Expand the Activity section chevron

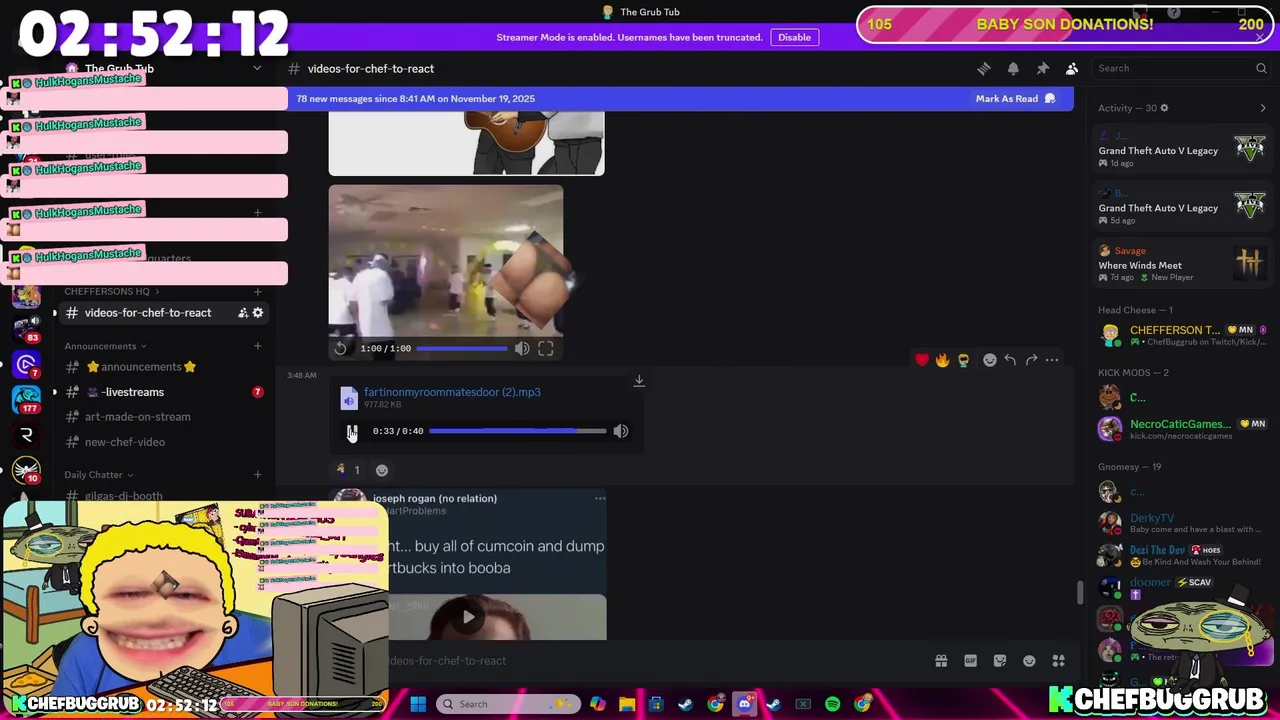click(x=1262, y=108)
